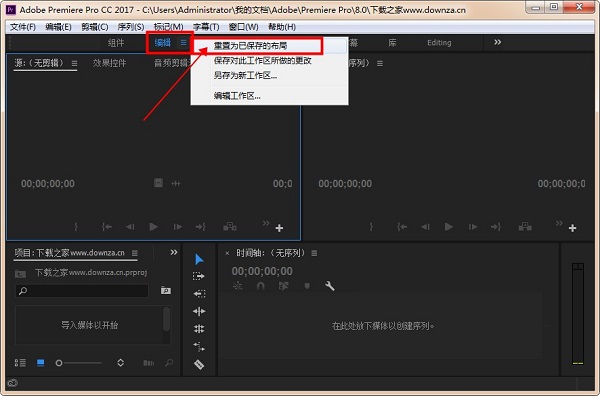
Task: Switch to the 库 workspace
Action: click(392, 42)
